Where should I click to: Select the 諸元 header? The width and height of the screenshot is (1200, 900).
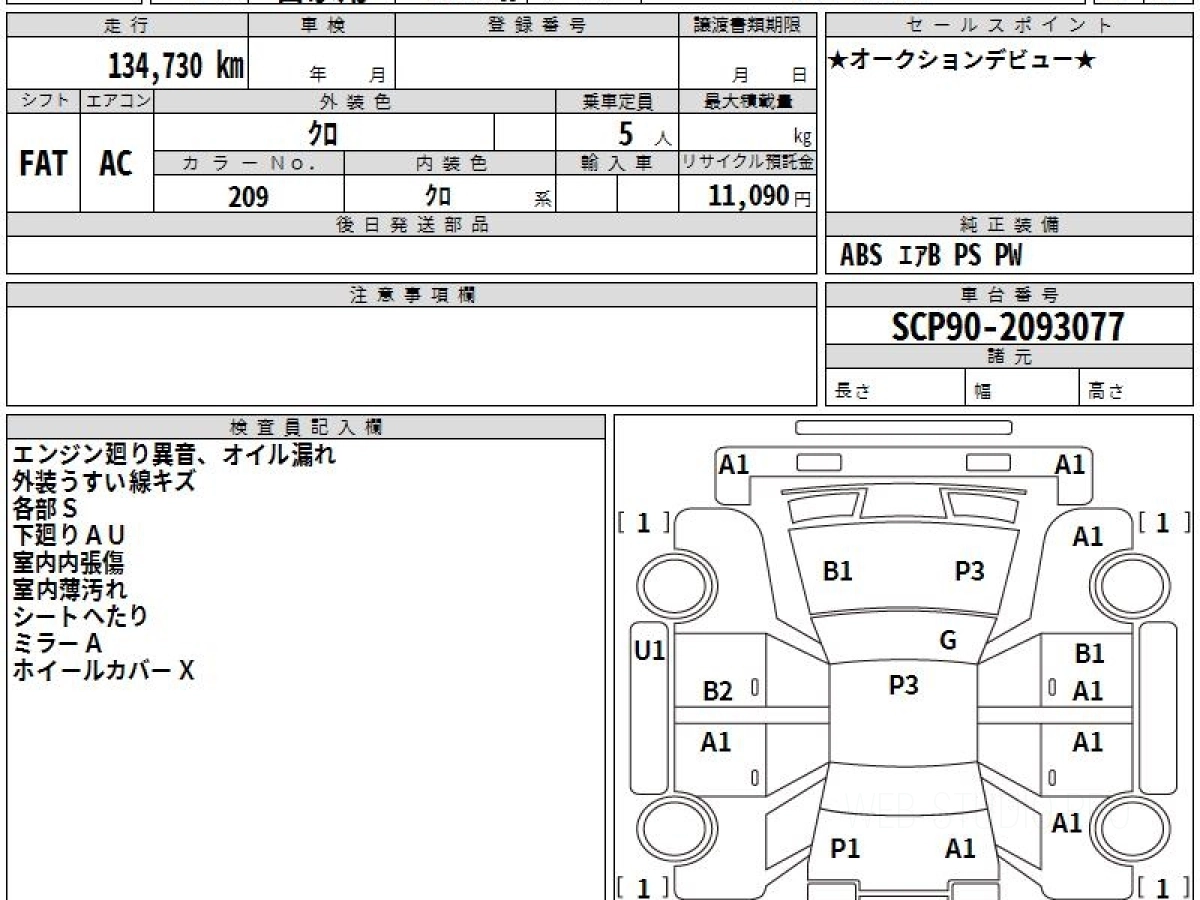tap(1009, 357)
